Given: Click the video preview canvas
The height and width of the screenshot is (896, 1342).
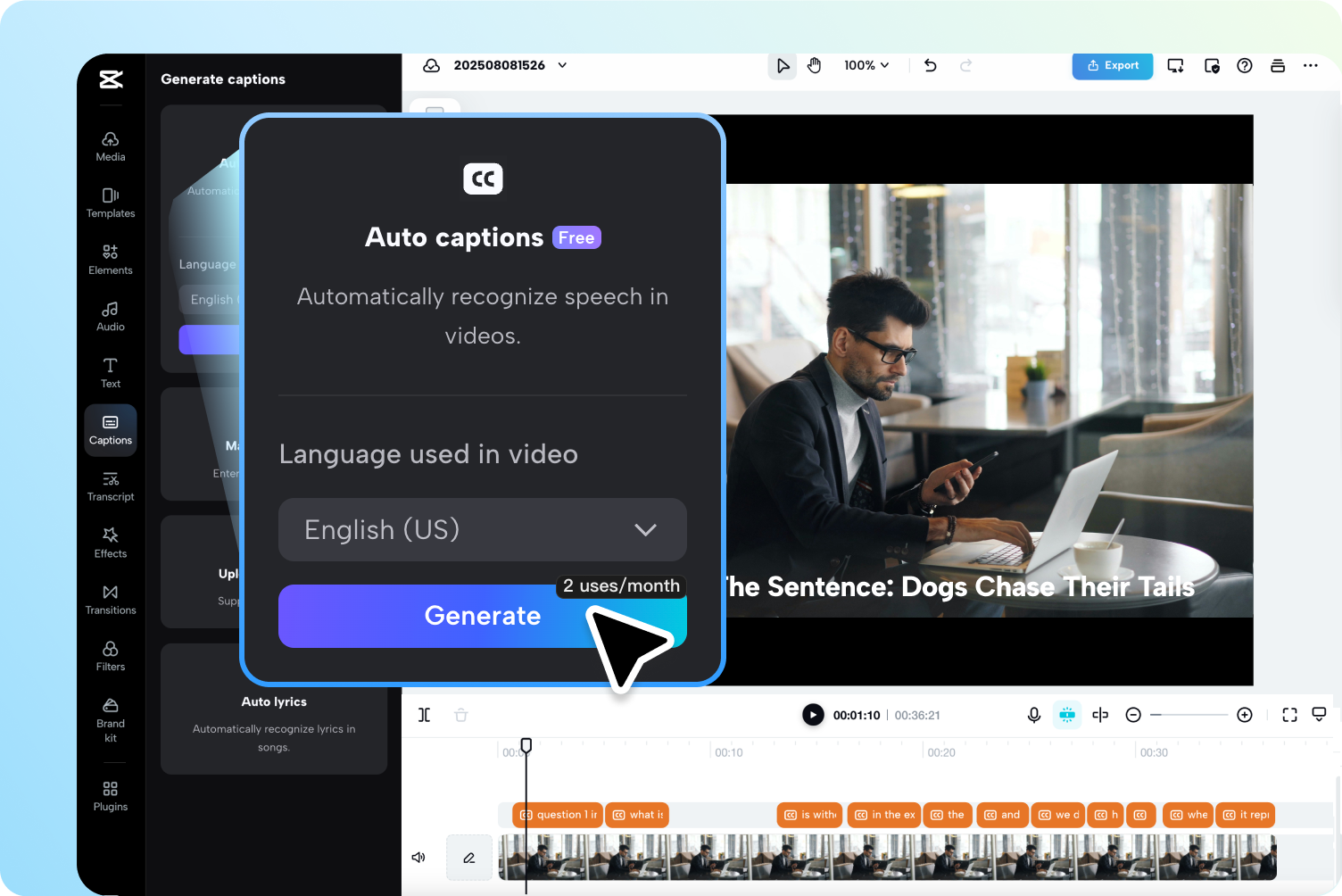Looking at the screenshot, I should tap(989, 400).
